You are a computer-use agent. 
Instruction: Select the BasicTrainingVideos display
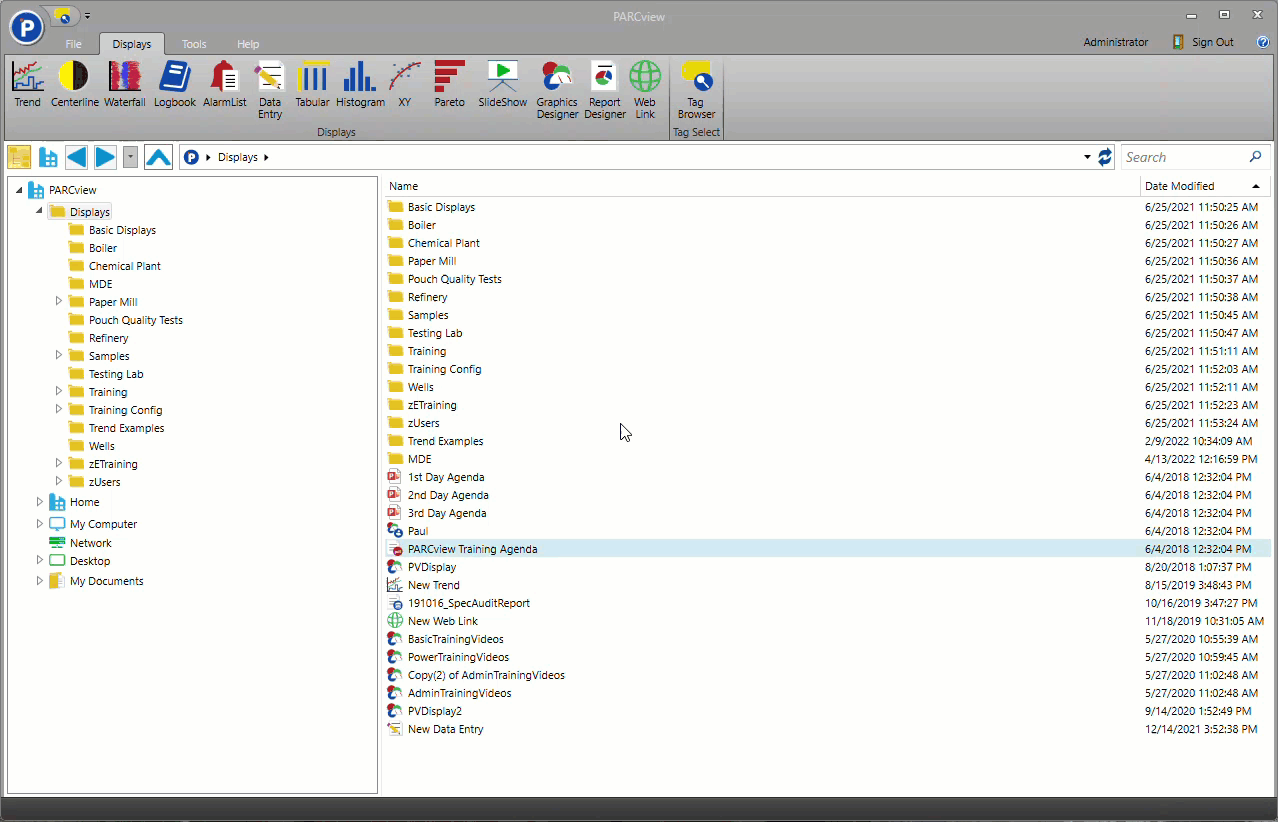click(455, 639)
